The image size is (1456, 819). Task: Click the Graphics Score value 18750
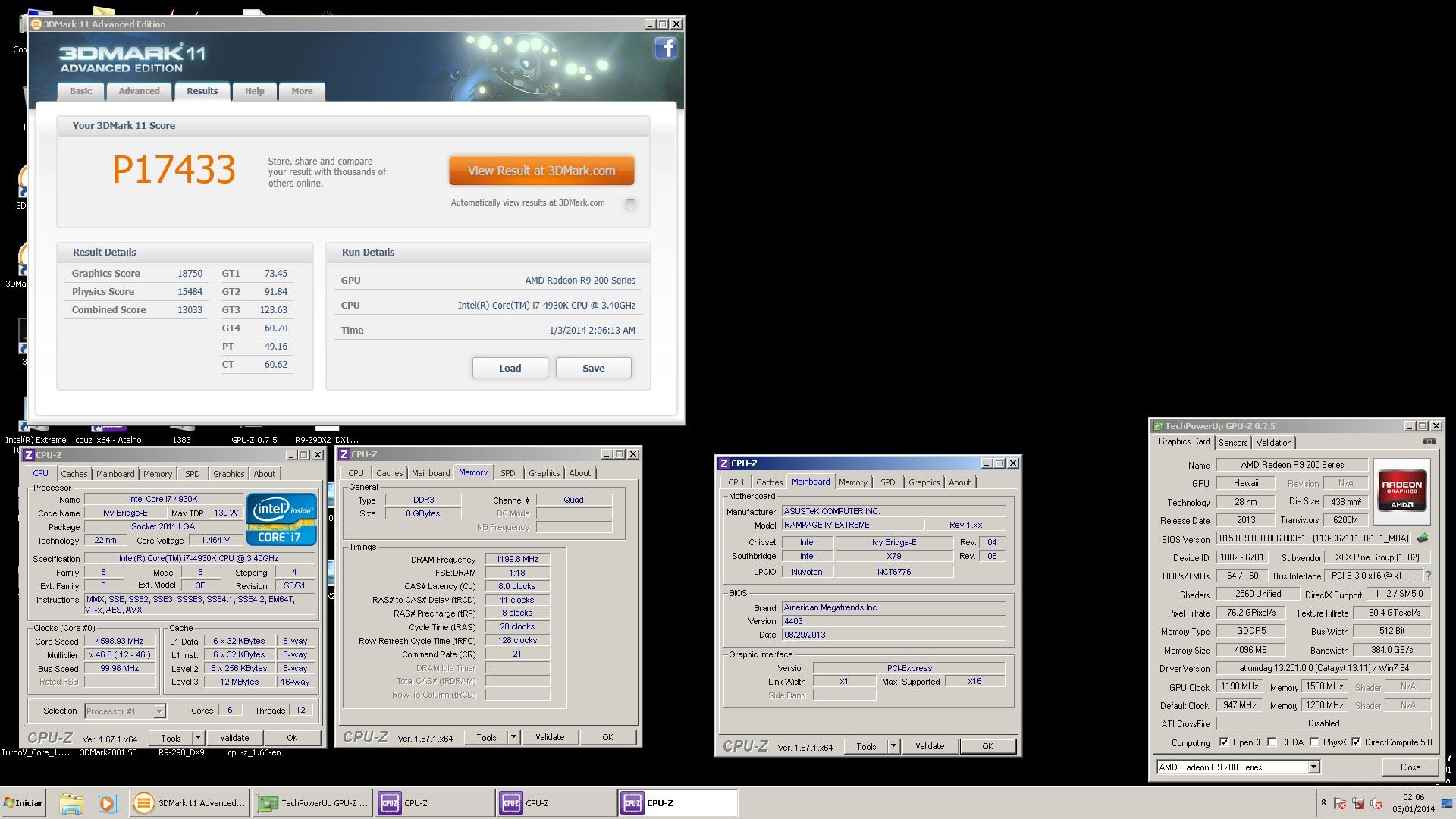[x=190, y=274]
